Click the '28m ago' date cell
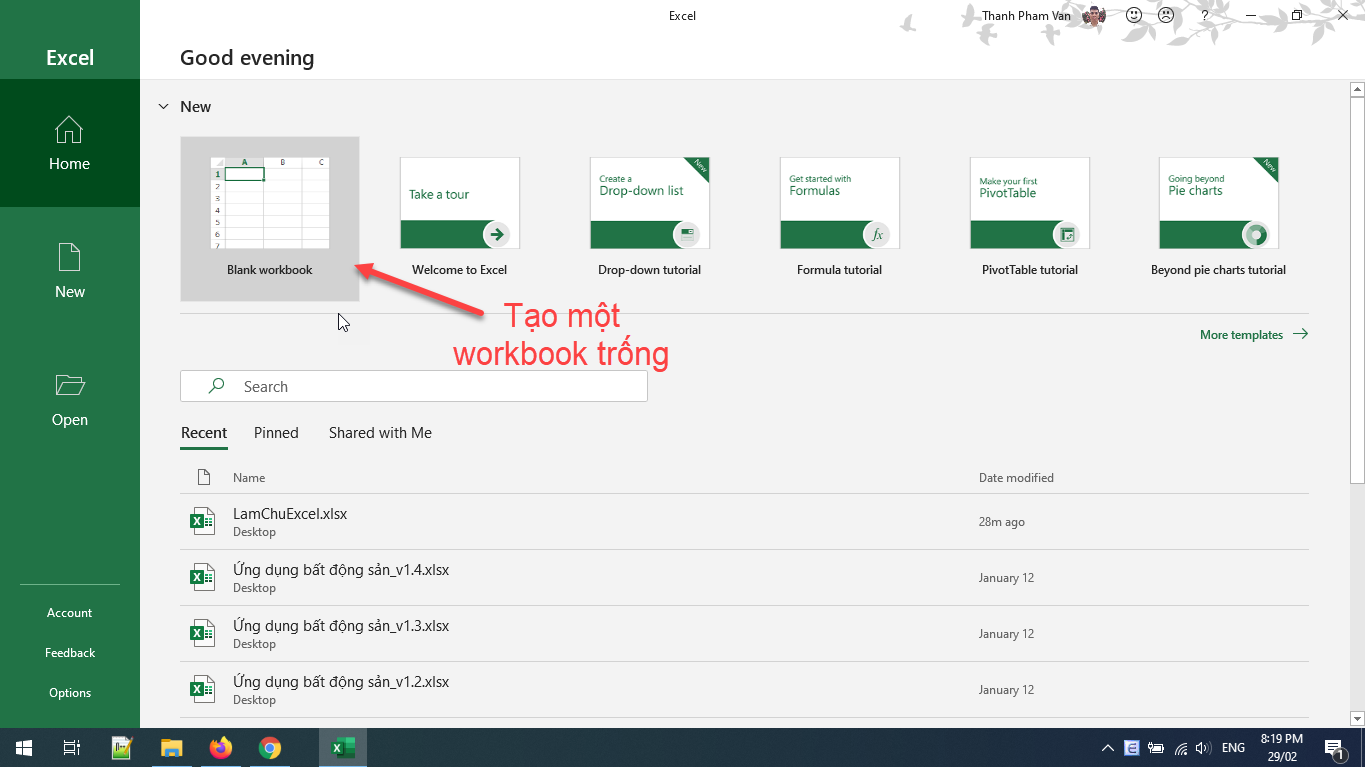Image resolution: width=1365 pixels, height=767 pixels. pos(1001,522)
